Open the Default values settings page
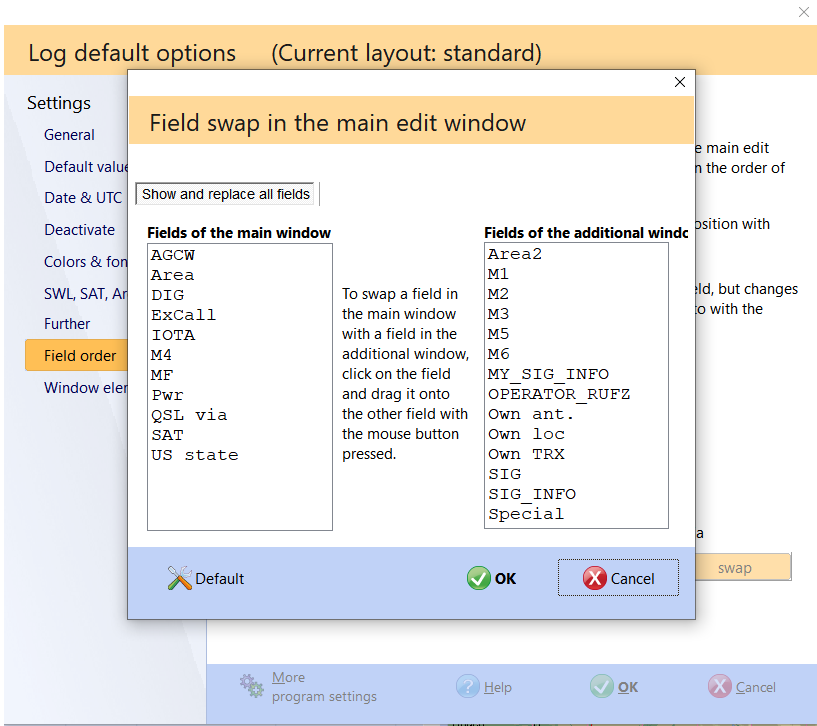 click(86, 167)
